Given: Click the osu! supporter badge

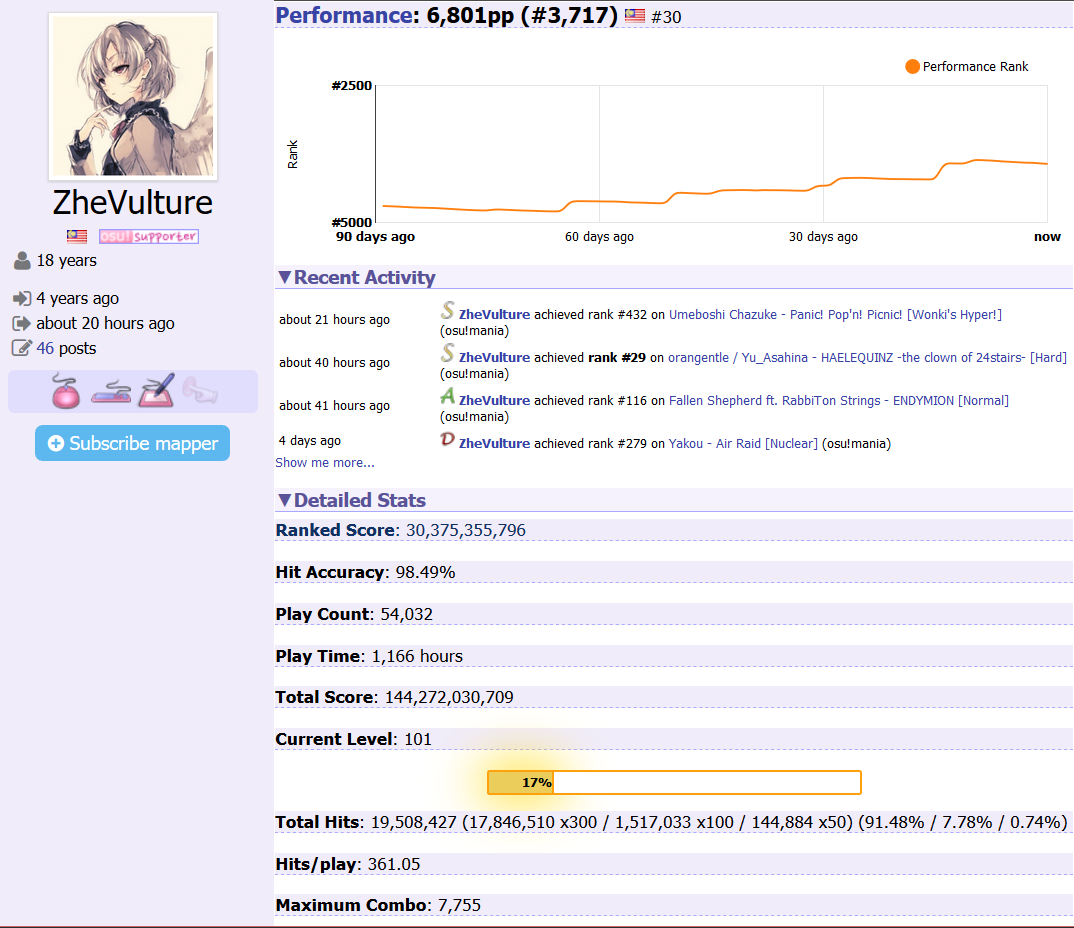Looking at the screenshot, I should click(148, 237).
